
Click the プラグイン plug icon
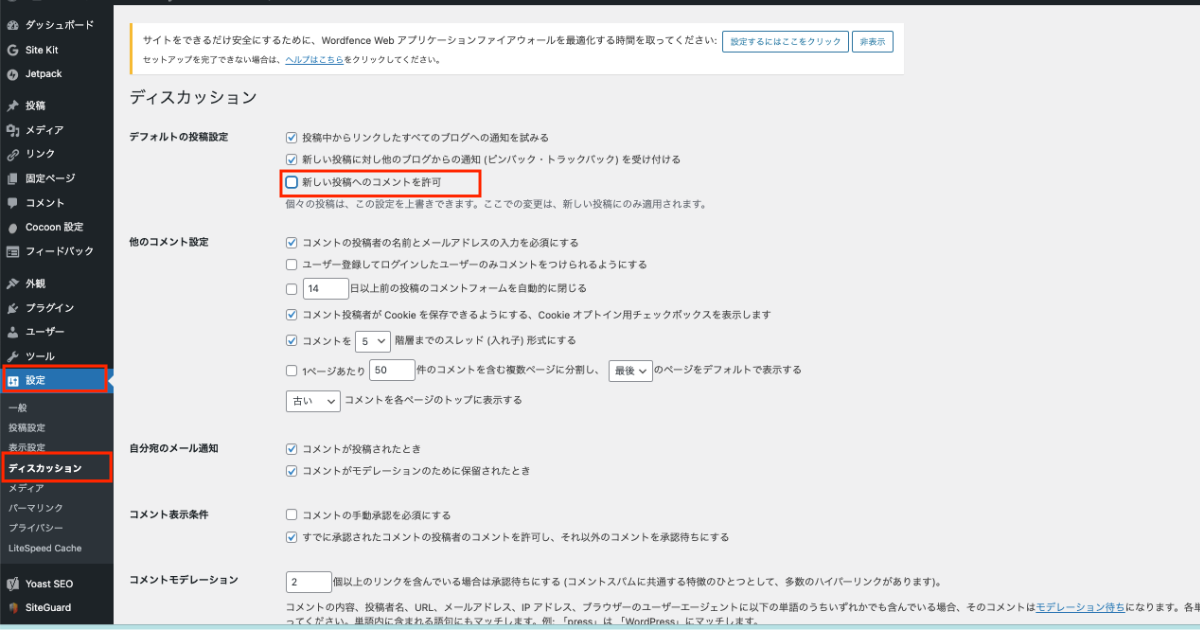[13, 308]
